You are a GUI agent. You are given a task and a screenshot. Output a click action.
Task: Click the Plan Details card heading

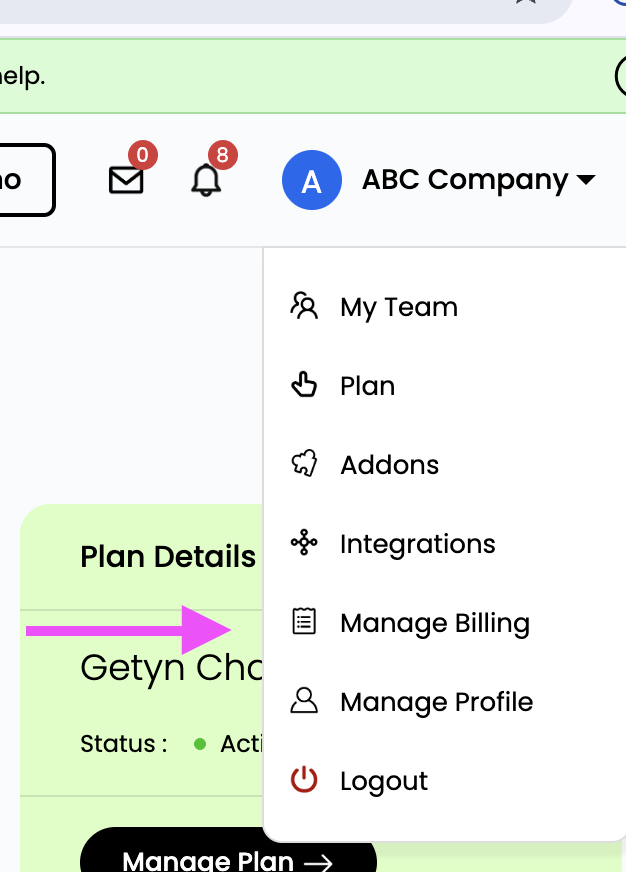pyautogui.click(x=168, y=557)
